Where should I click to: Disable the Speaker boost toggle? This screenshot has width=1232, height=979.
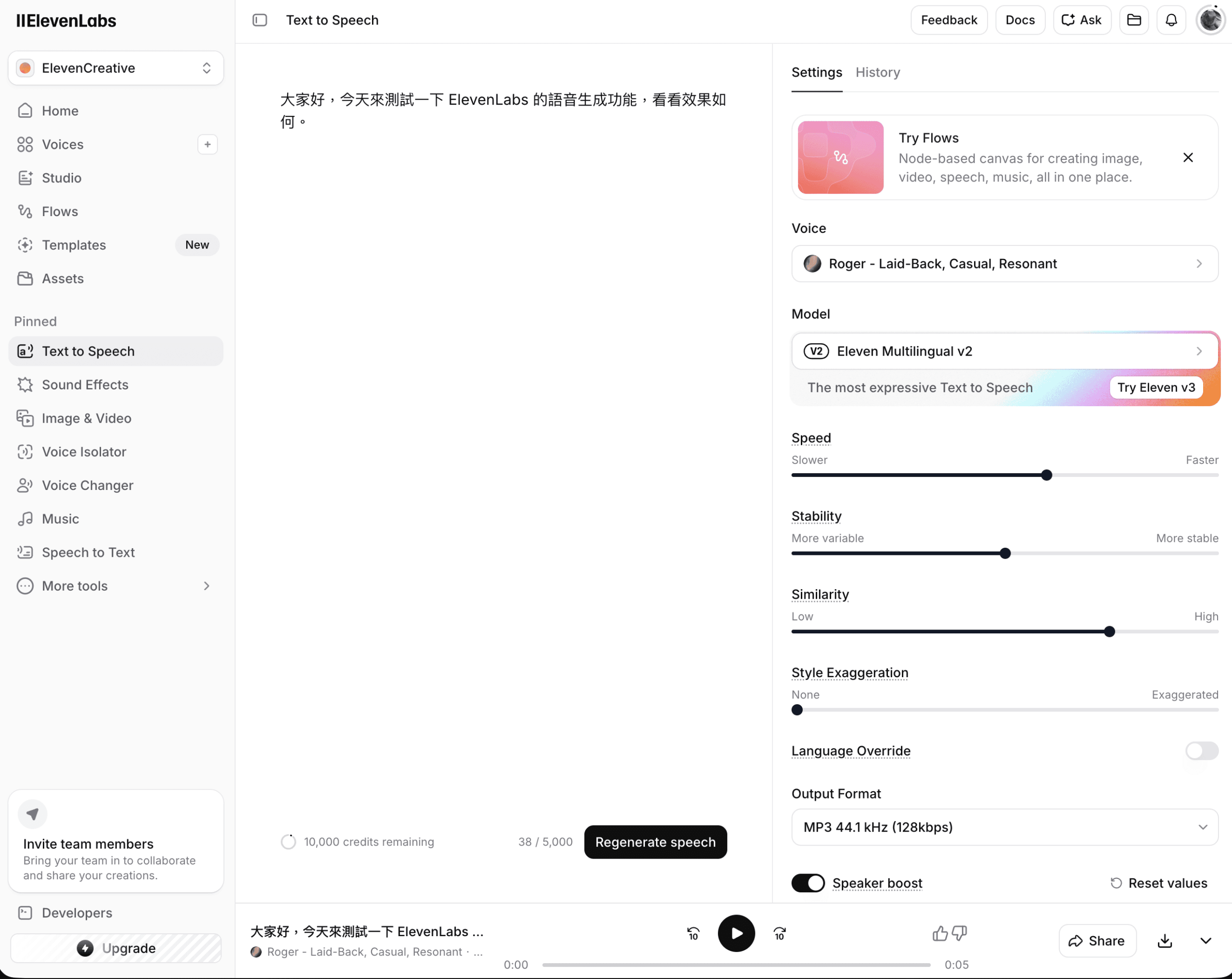(808, 883)
